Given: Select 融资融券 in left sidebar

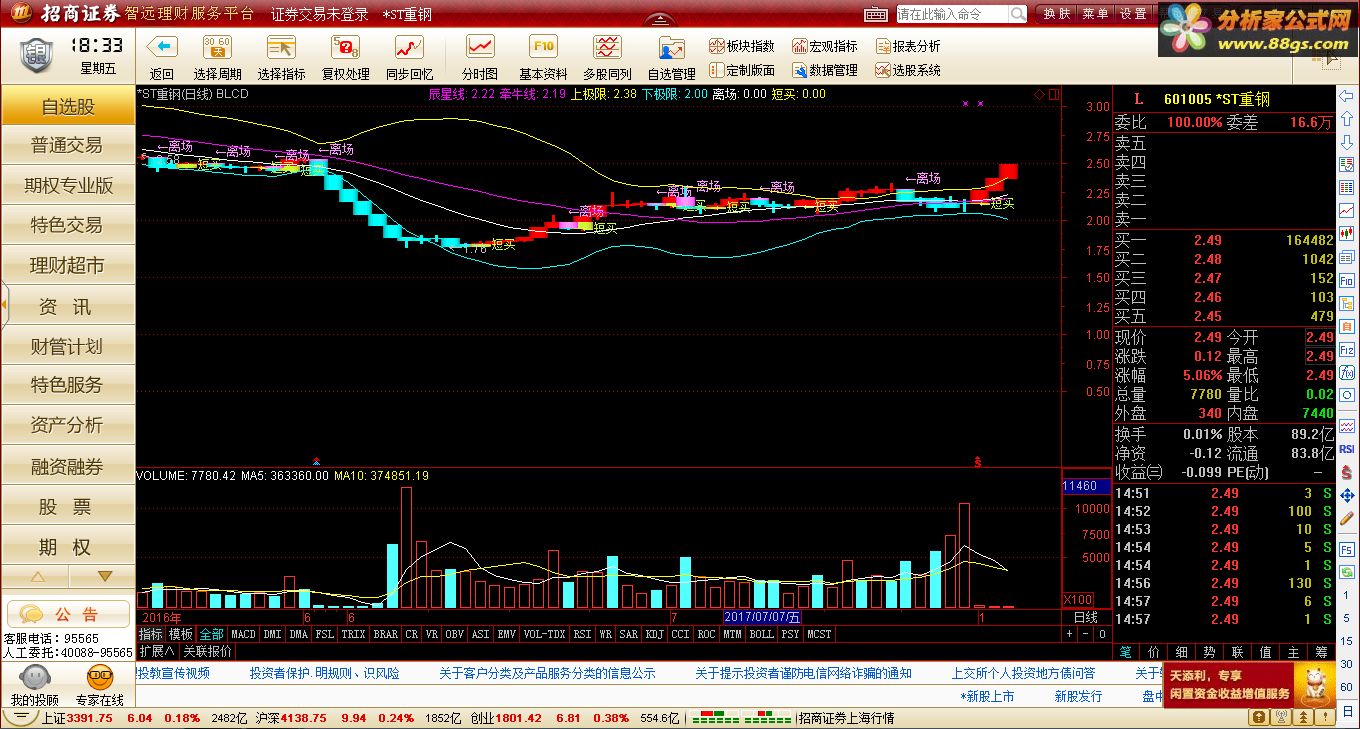Looking at the screenshot, I should (67, 466).
